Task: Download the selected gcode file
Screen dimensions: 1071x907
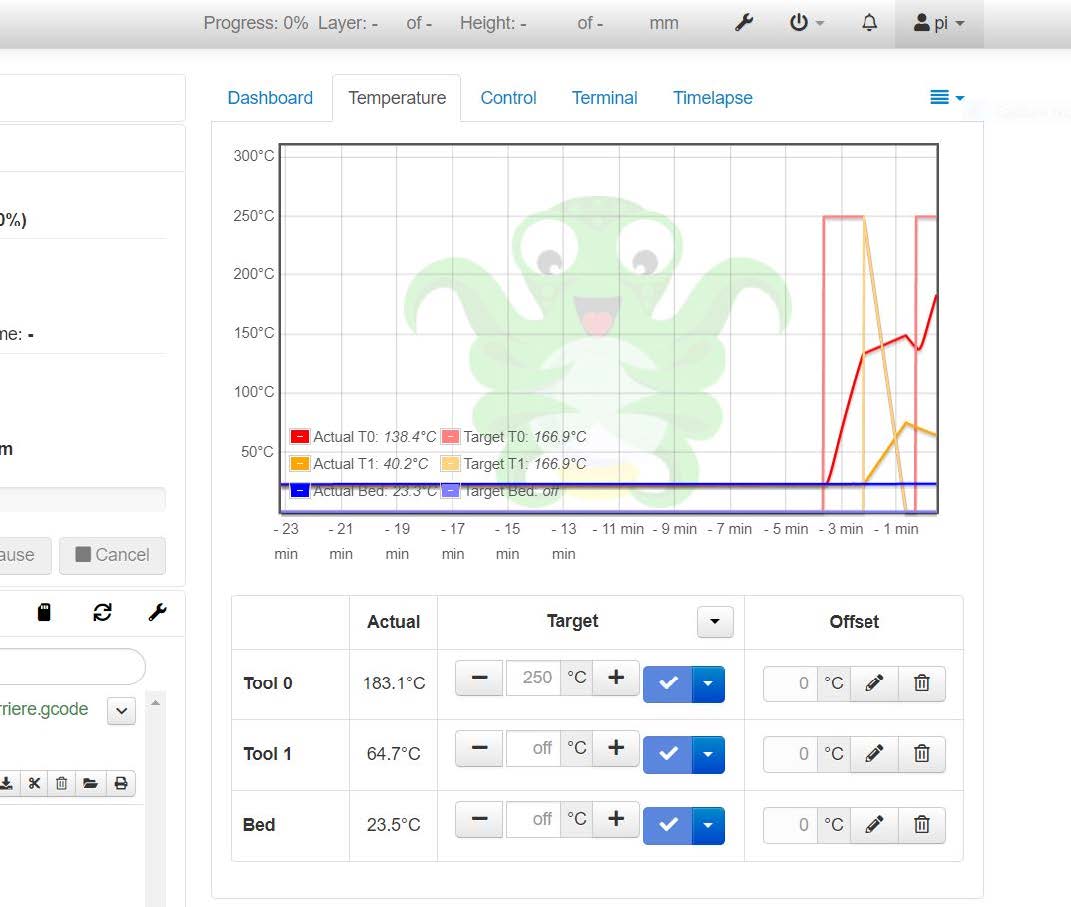Action: click(9, 783)
